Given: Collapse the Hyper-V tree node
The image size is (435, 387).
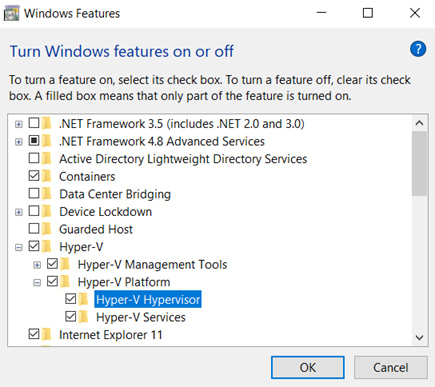Looking at the screenshot, I should coord(19,247).
